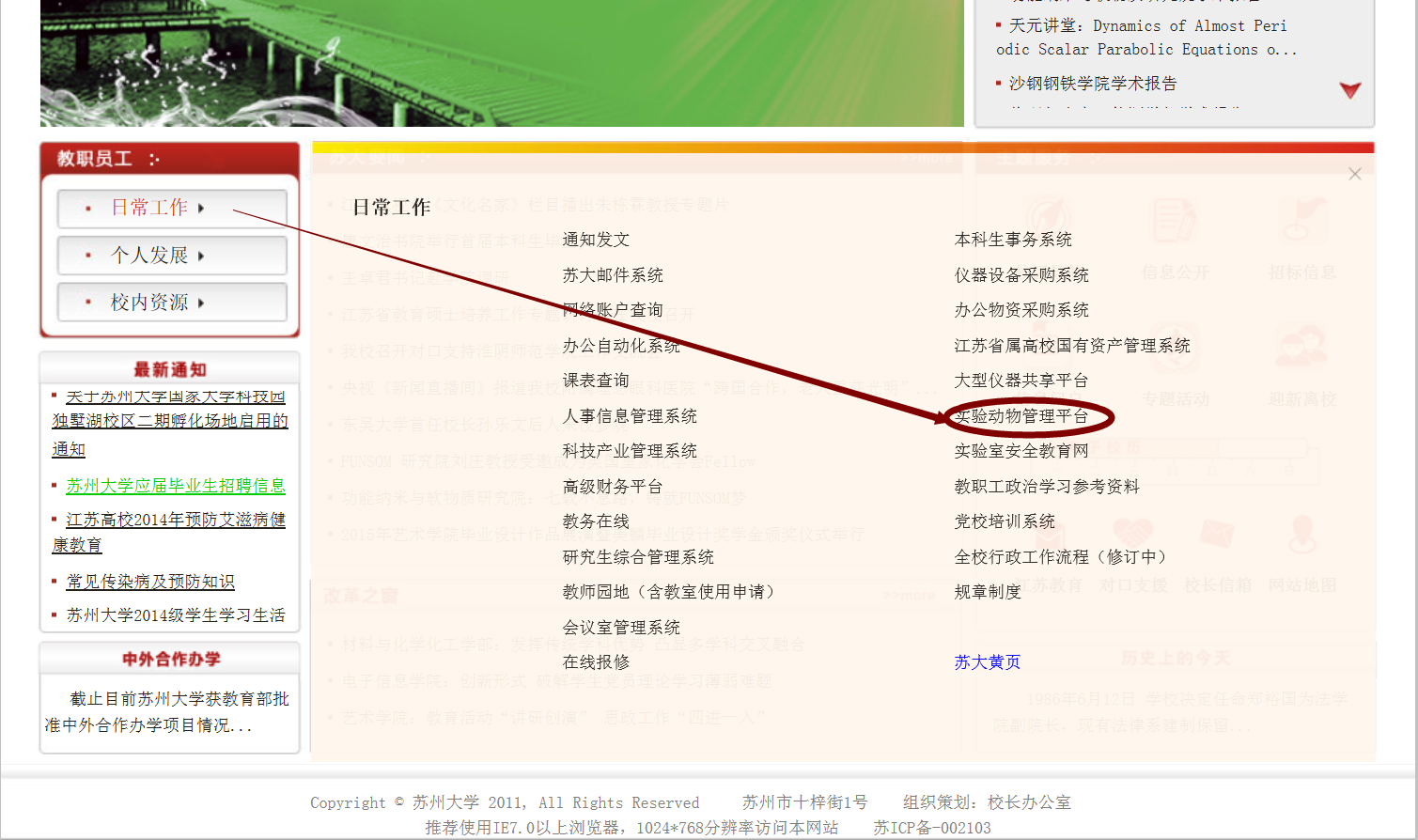Open 本科生事务系统

(x=1013, y=240)
